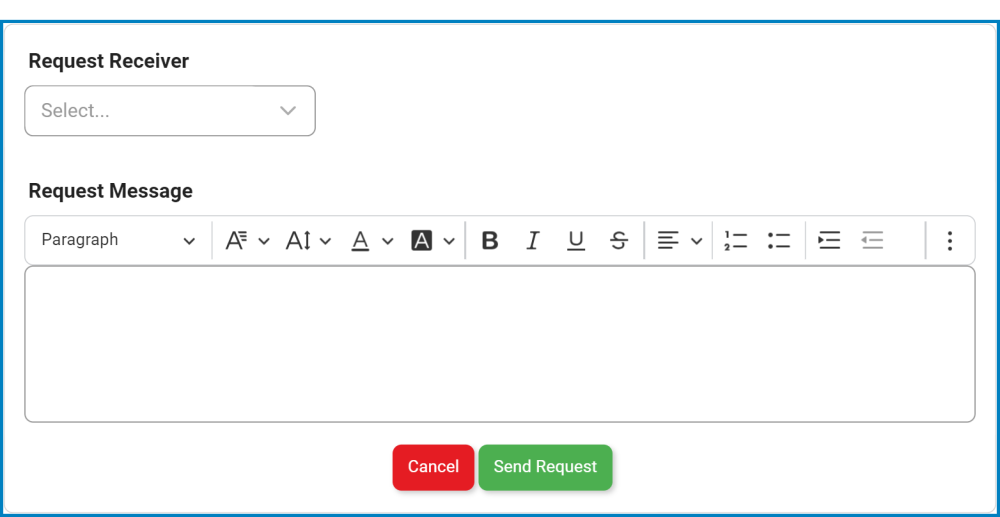Apply underline formatting
Image resolution: width=1000 pixels, height=517 pixels.
tap(576, 241)
